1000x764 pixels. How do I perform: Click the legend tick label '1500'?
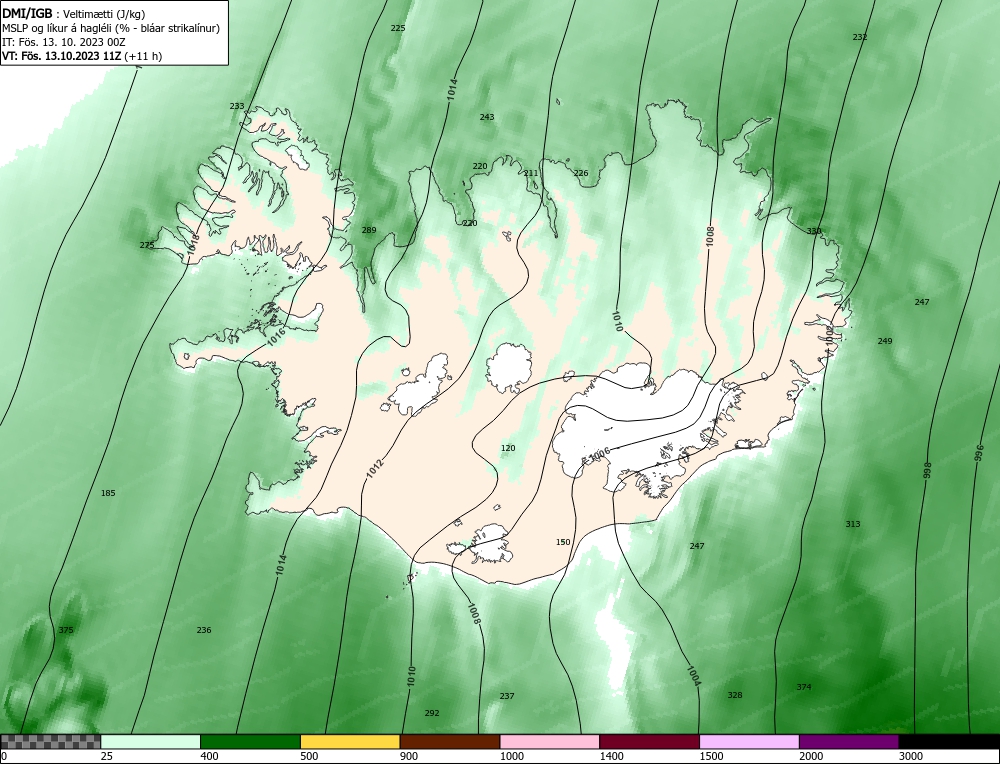pyautogui.click(x=712, y=756)
